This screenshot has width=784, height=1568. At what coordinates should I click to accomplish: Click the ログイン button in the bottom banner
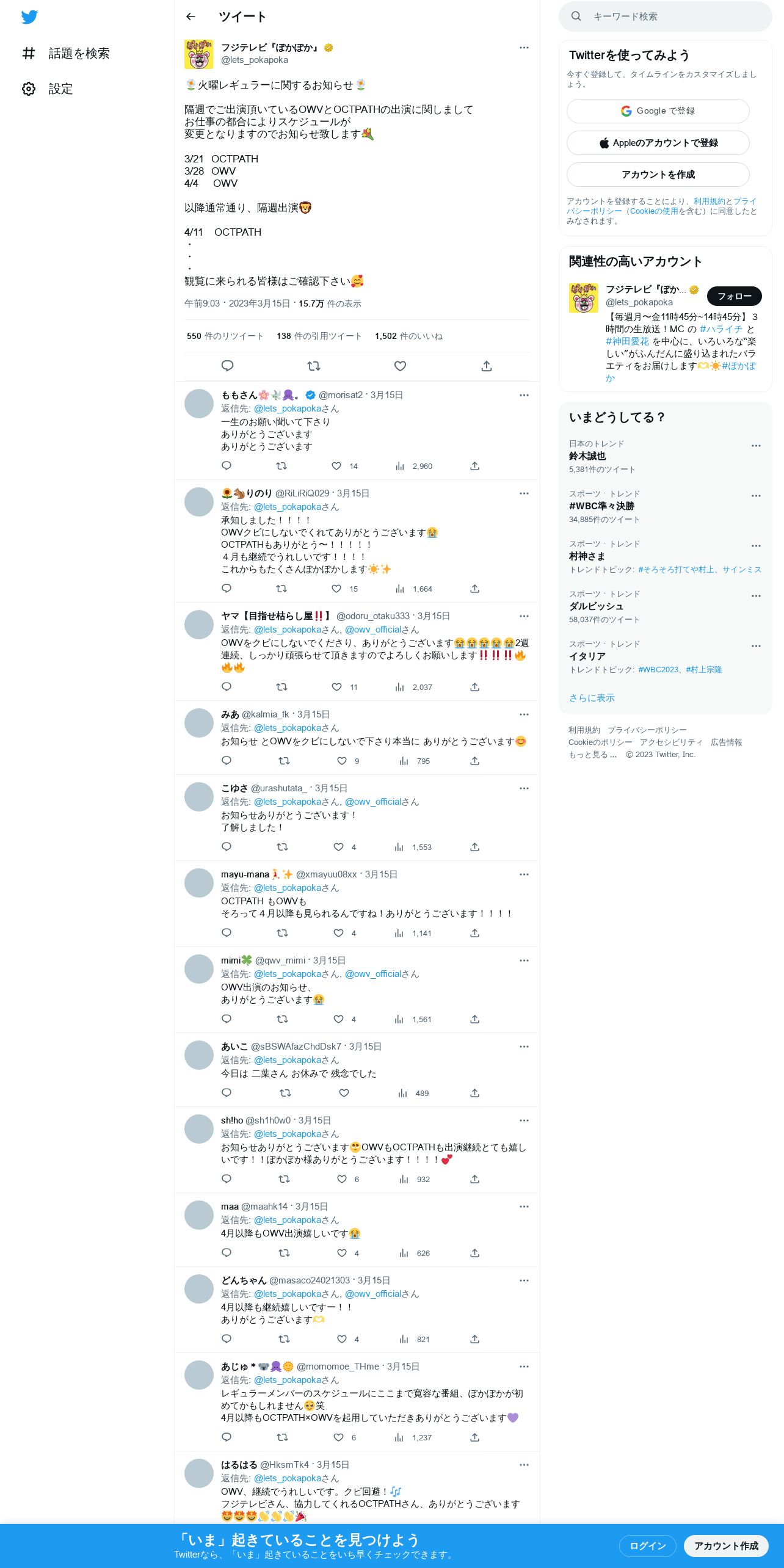click(647, 1545)
